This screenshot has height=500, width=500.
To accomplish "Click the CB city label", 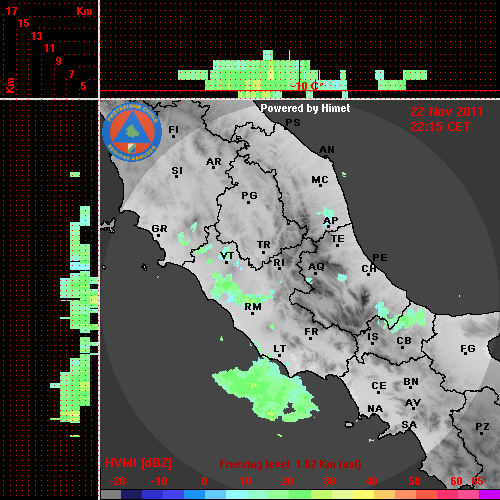I will 404,341.
